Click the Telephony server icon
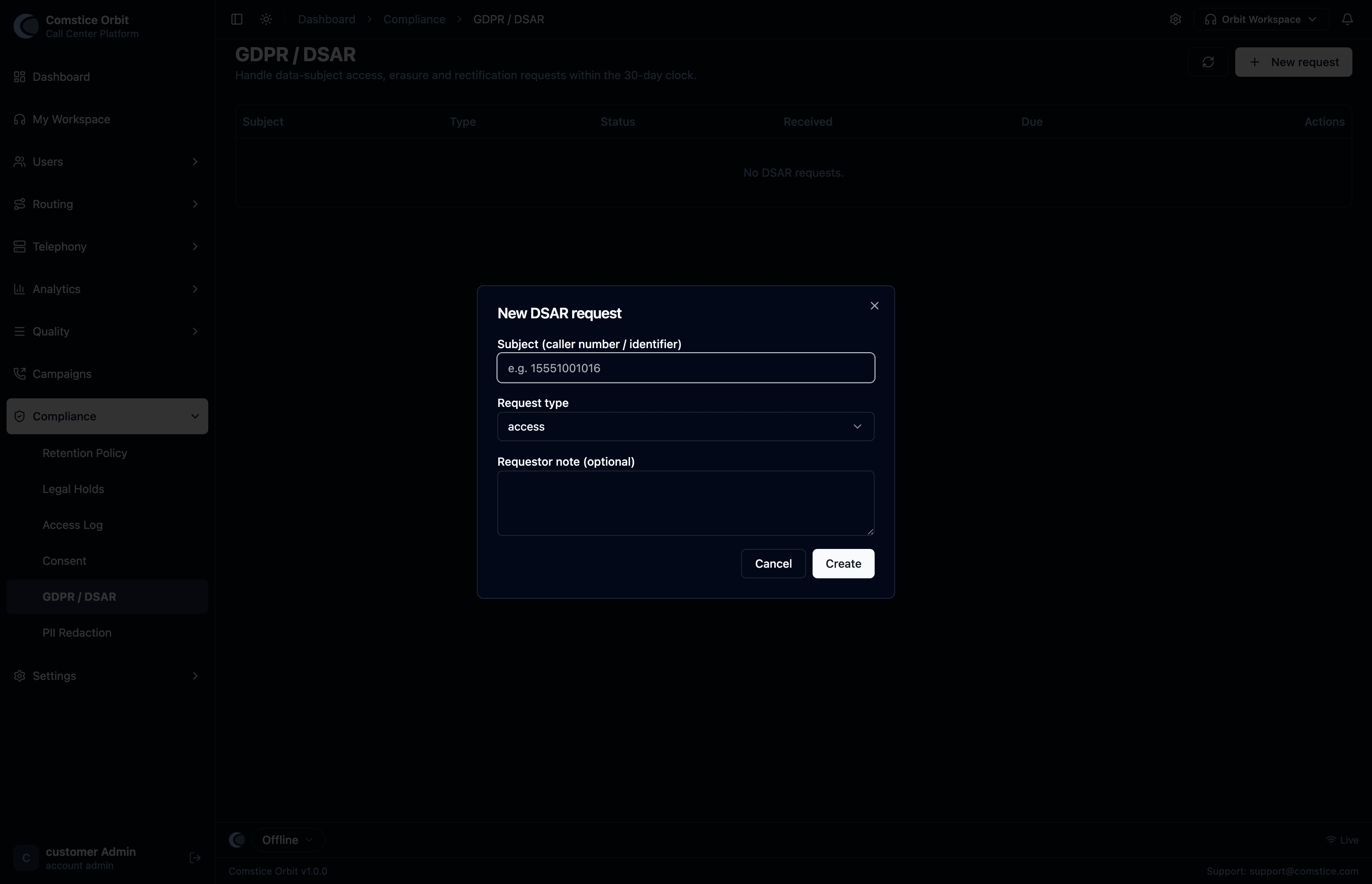The width and height of the screenshot is (1372, 884). [x=20, y=247]
